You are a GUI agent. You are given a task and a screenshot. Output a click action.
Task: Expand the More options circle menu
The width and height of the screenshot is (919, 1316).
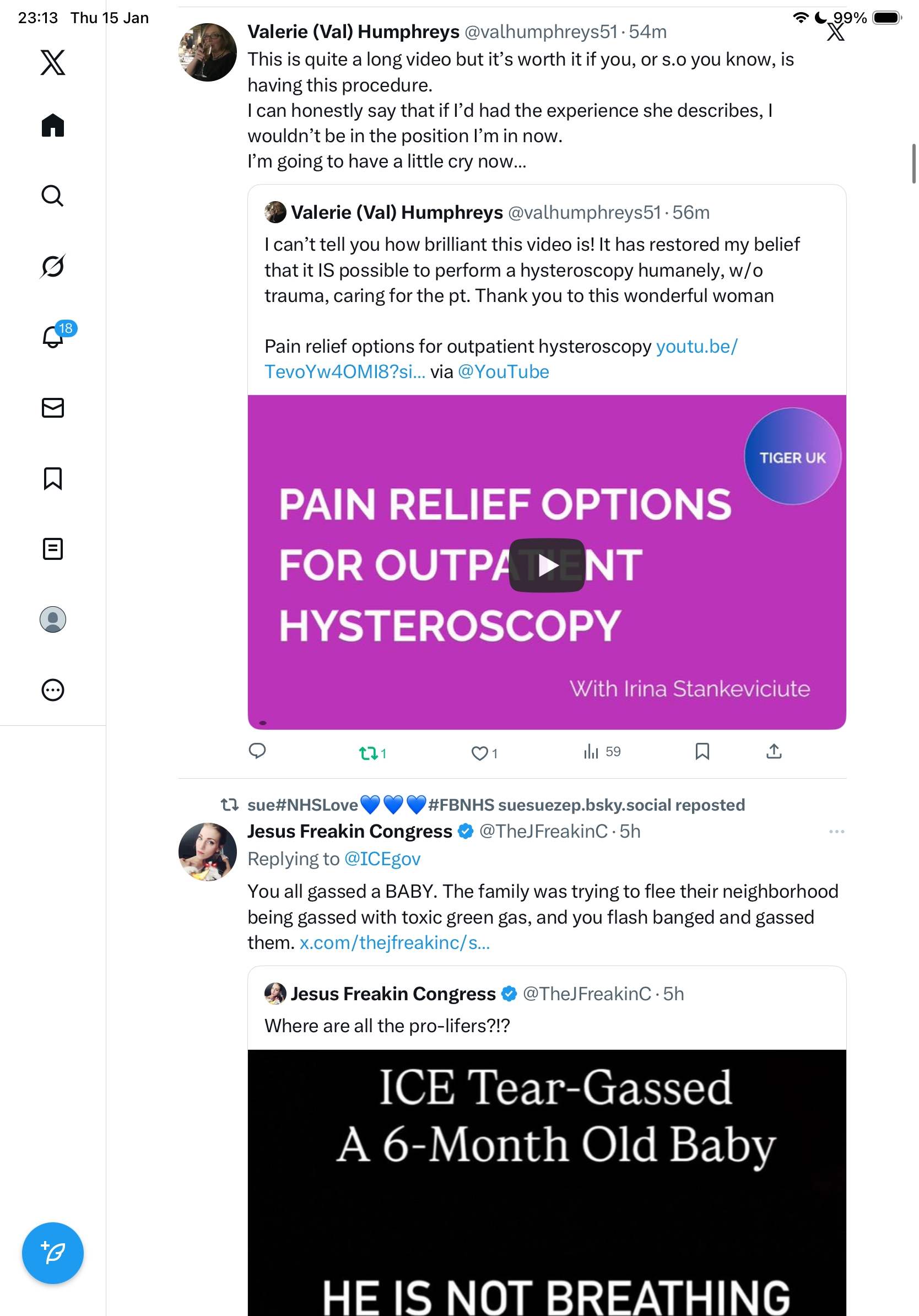point(53,689)
